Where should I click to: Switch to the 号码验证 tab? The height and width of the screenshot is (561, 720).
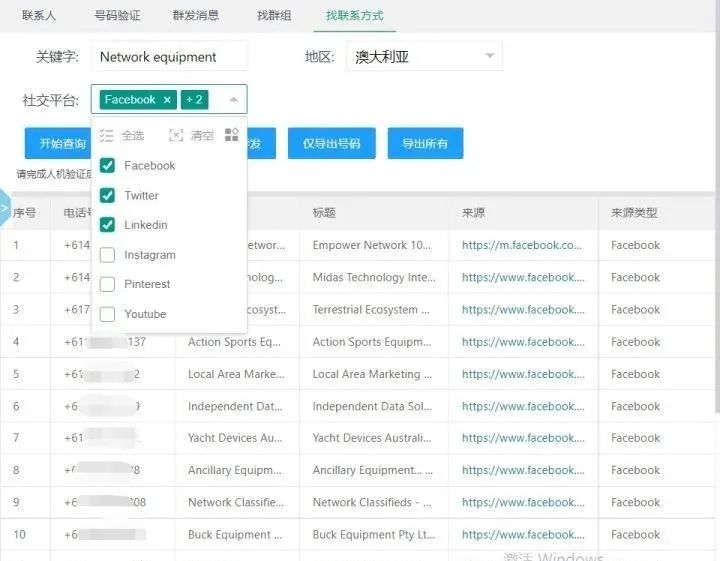pos(118,16)
